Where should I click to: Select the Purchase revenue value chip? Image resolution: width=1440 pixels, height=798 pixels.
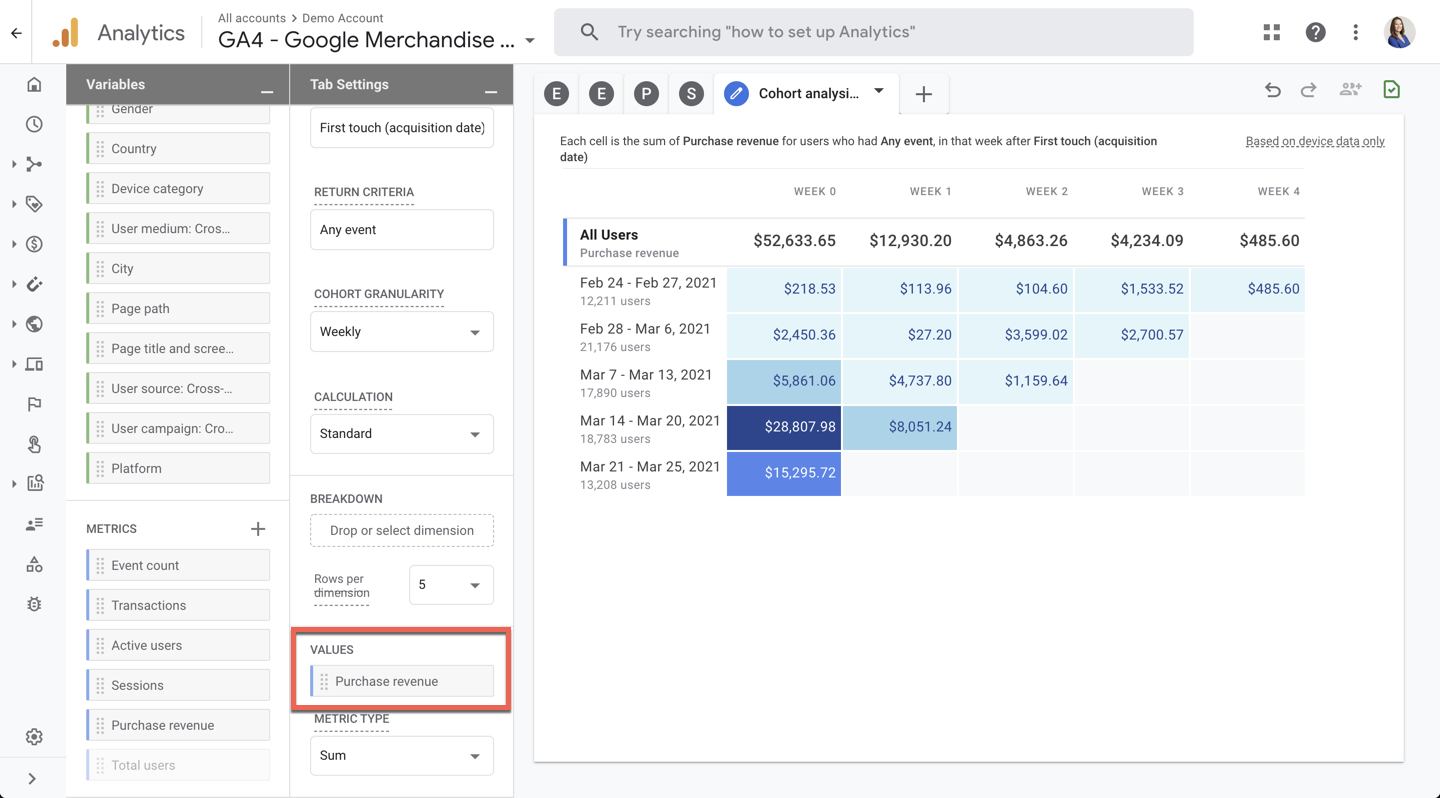[x=402, y=681]
